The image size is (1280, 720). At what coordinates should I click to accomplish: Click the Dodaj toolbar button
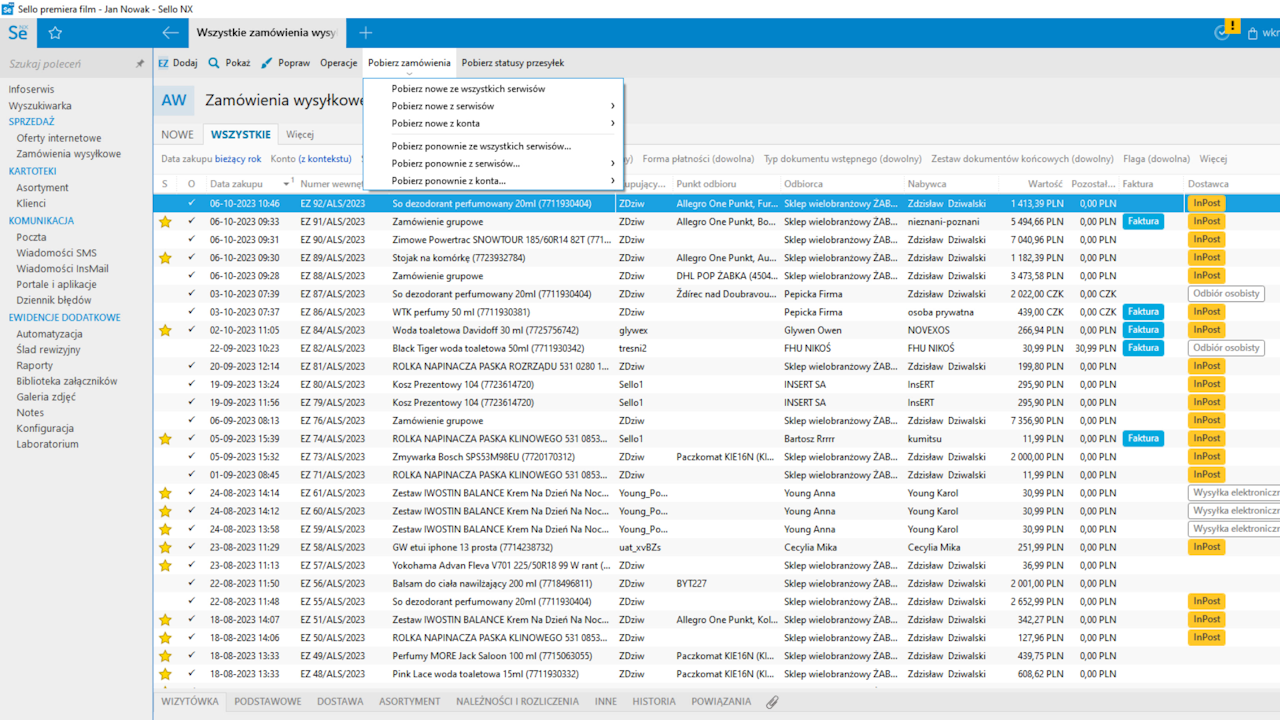178,63
